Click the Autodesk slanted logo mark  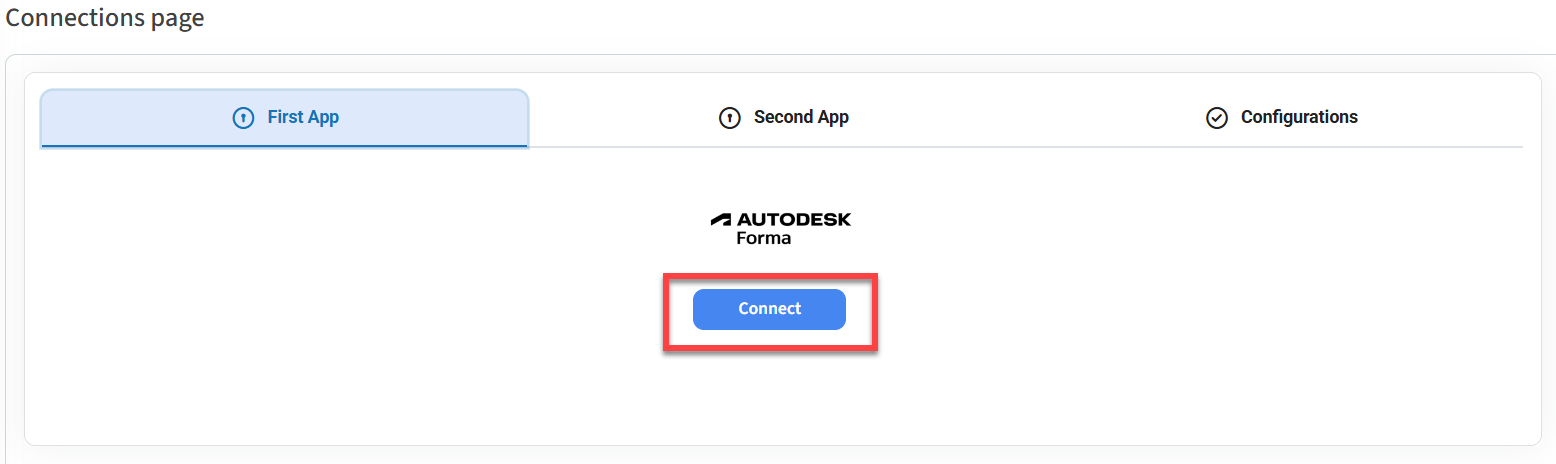point(721,219)
